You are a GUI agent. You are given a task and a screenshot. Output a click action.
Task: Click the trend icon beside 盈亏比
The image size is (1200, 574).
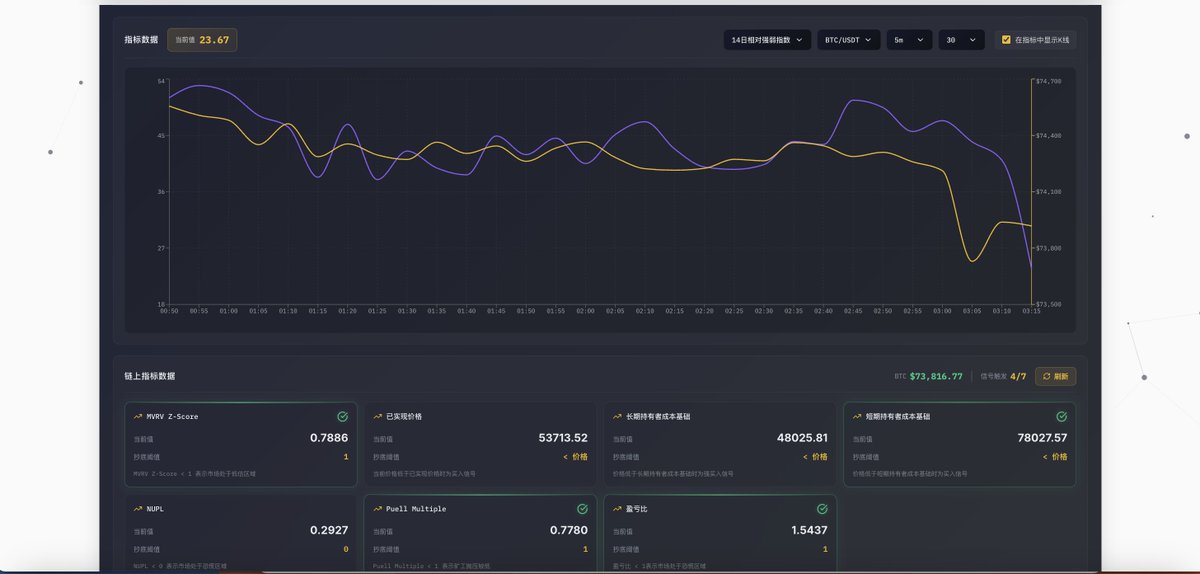[x=617, y=509]
